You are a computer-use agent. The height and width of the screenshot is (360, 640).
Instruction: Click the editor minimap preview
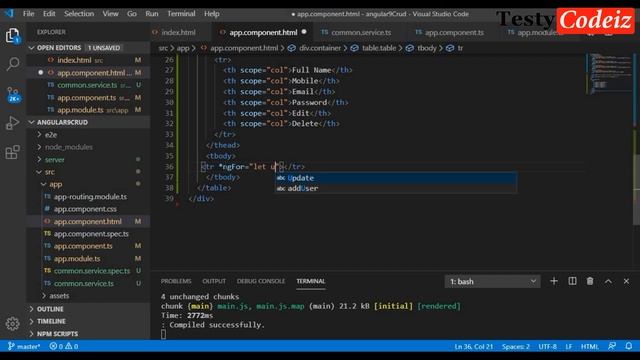[609, 73]
